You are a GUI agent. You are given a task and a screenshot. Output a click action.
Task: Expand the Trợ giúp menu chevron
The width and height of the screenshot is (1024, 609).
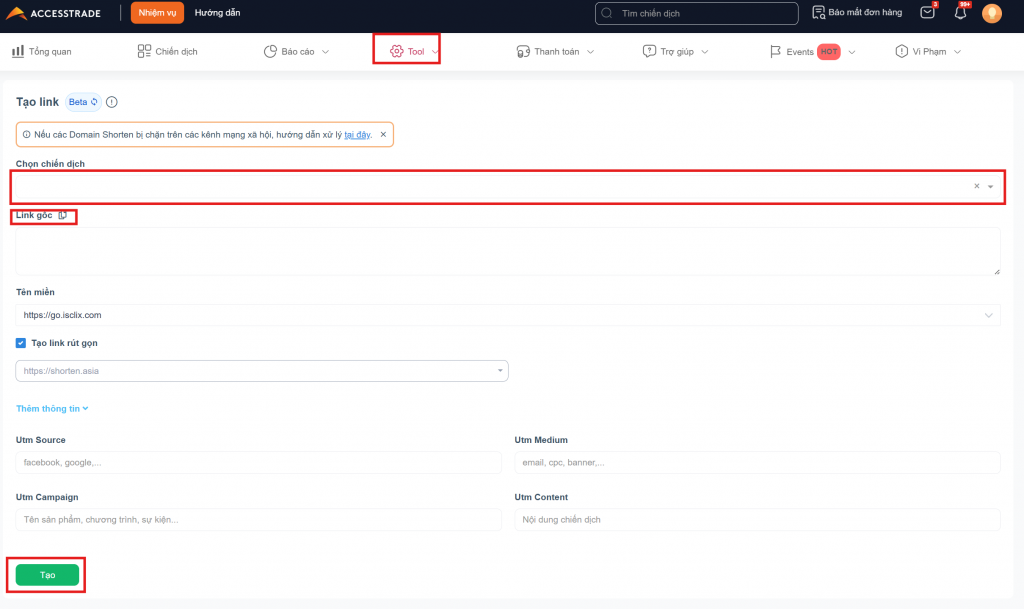pos(705,52)
